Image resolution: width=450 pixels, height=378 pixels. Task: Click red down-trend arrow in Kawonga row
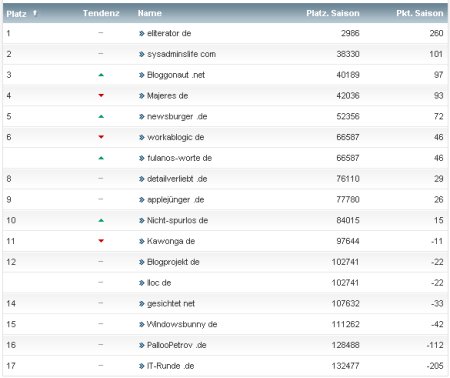coord(101,241)
